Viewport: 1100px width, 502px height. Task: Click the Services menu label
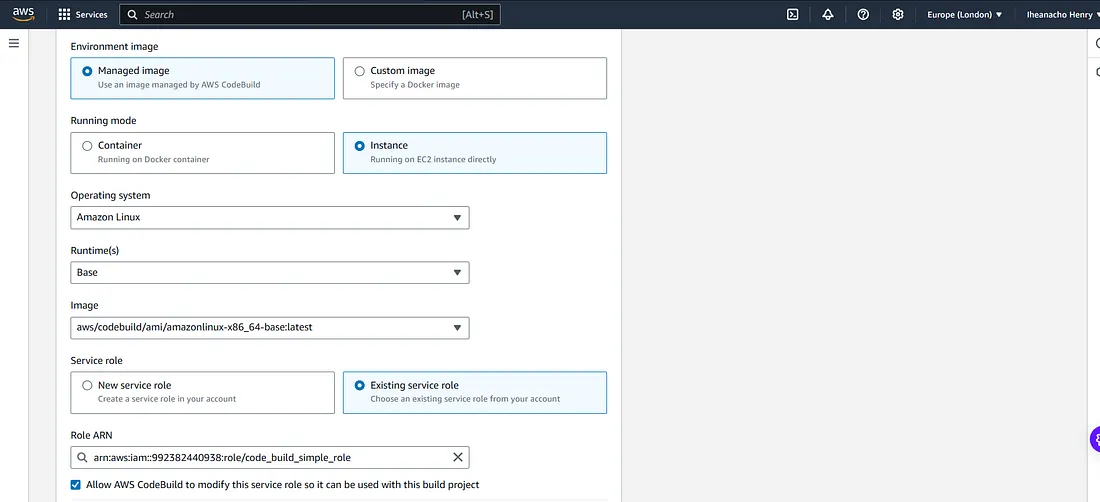coord(91,14)
